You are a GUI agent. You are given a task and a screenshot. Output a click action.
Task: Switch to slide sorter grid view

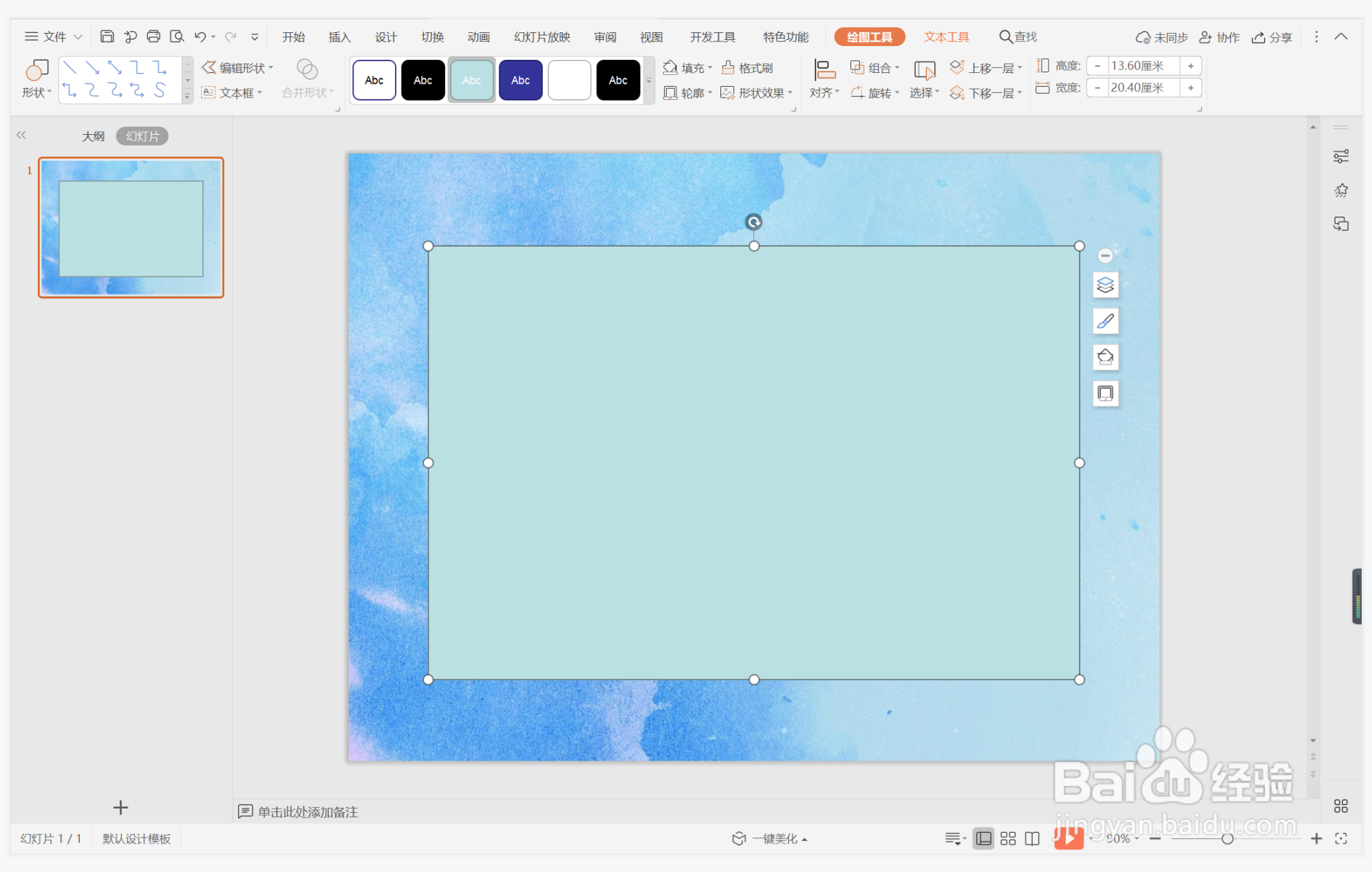[1008, 838]
